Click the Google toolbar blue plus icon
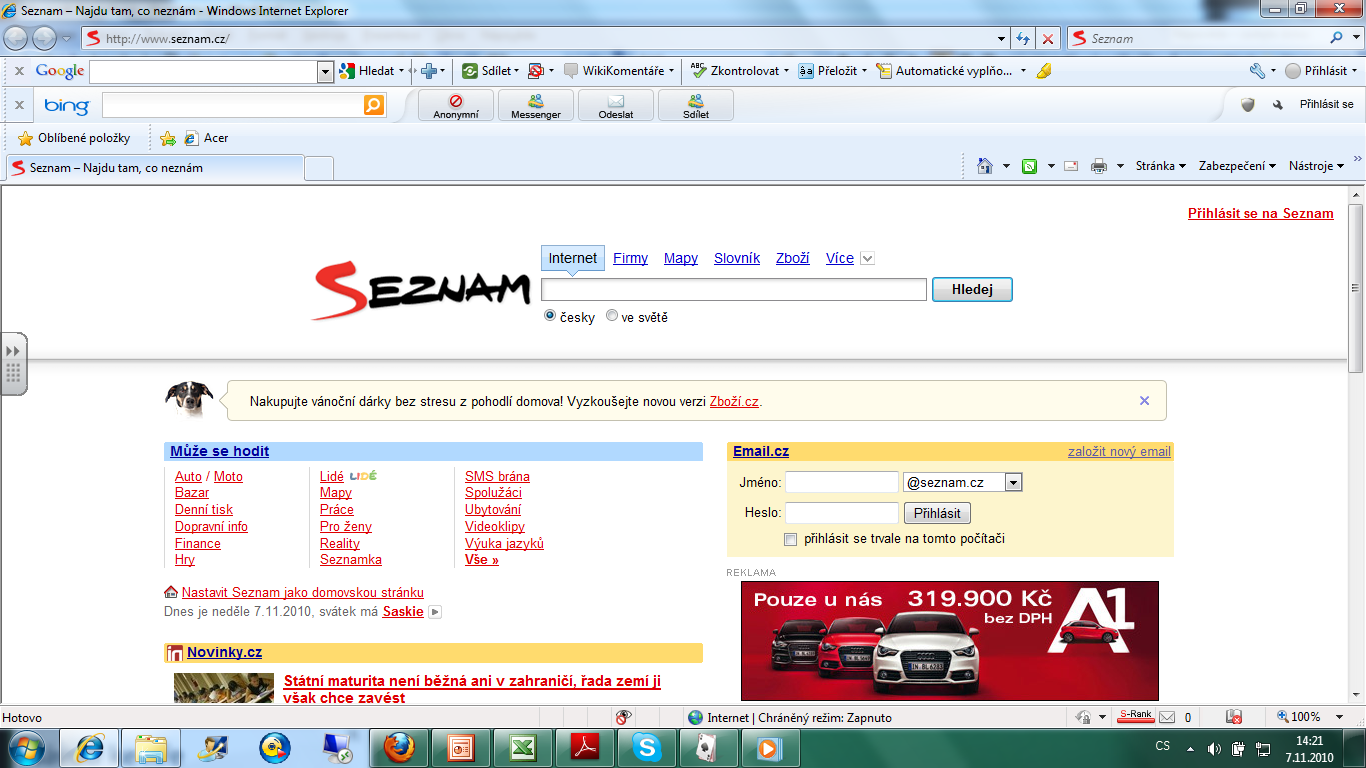 (429, 71)
